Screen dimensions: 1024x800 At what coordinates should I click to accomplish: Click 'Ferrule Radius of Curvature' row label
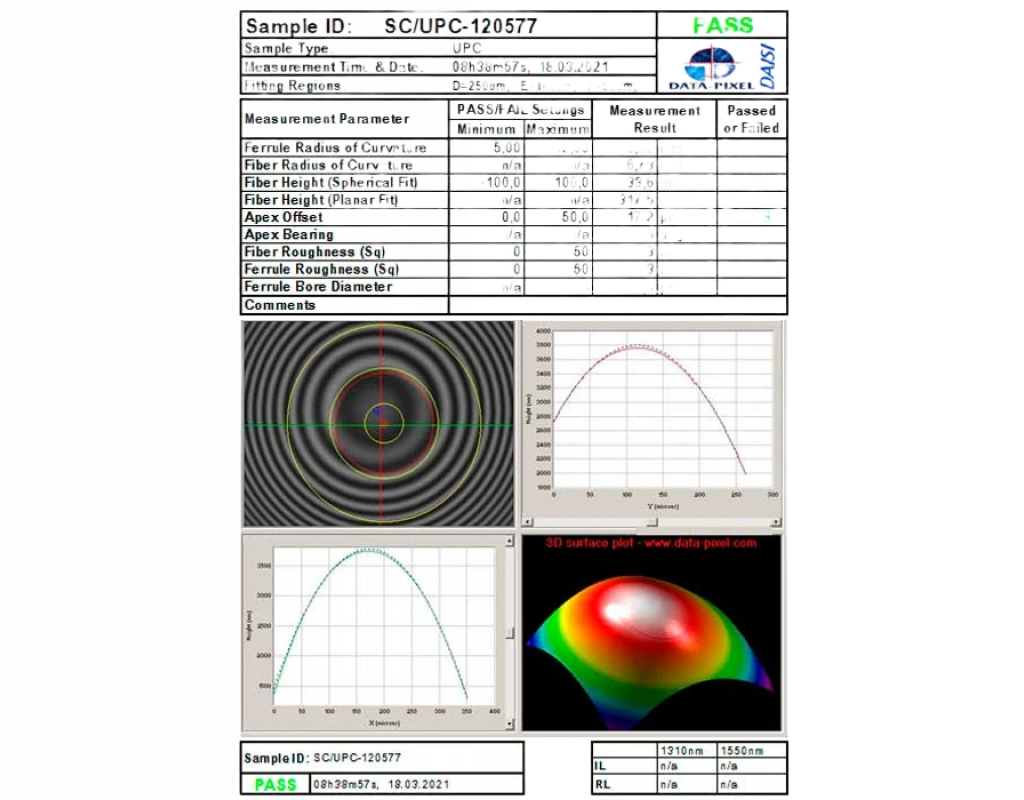(335, 148)
